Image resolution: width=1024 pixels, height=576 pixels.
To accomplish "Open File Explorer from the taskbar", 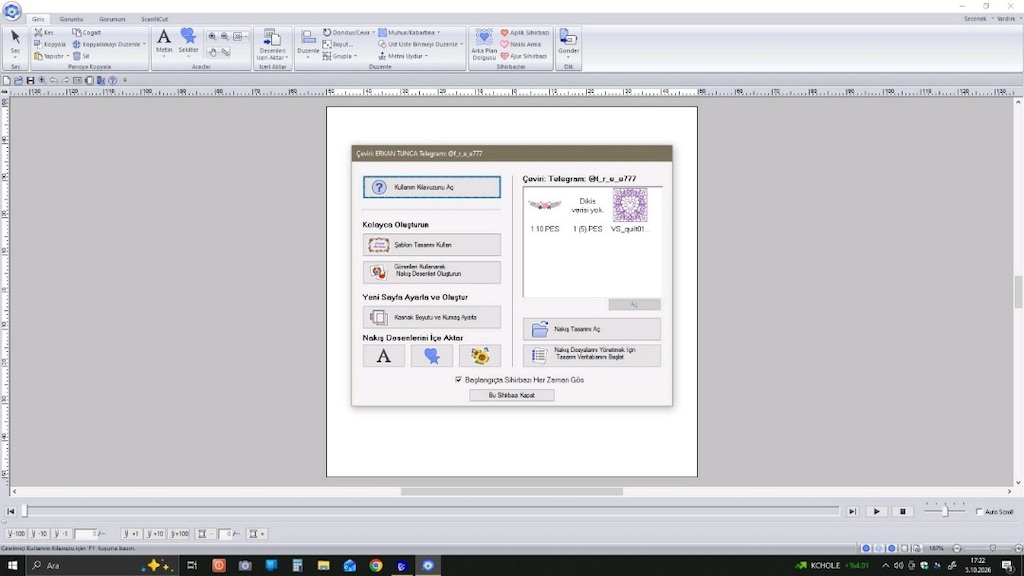I will click(x=323, y=566).
